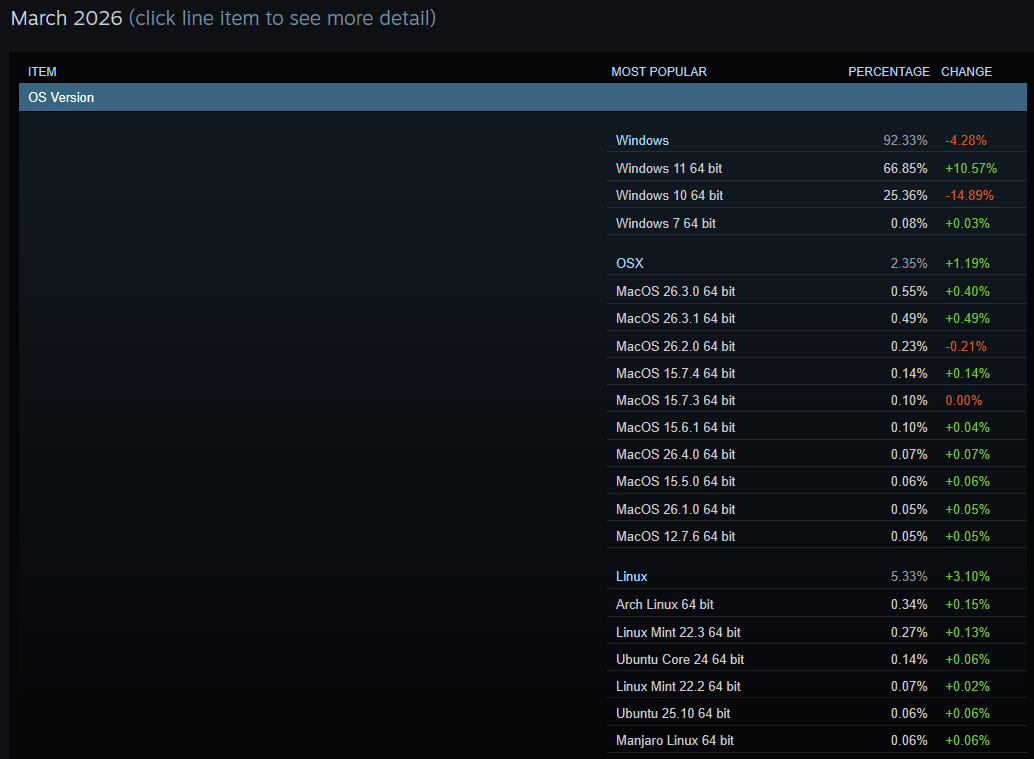The image size is (1034, 759).
Task: Select the MacOS 15.6.1 64 bit entry
Action: [816, 427]
